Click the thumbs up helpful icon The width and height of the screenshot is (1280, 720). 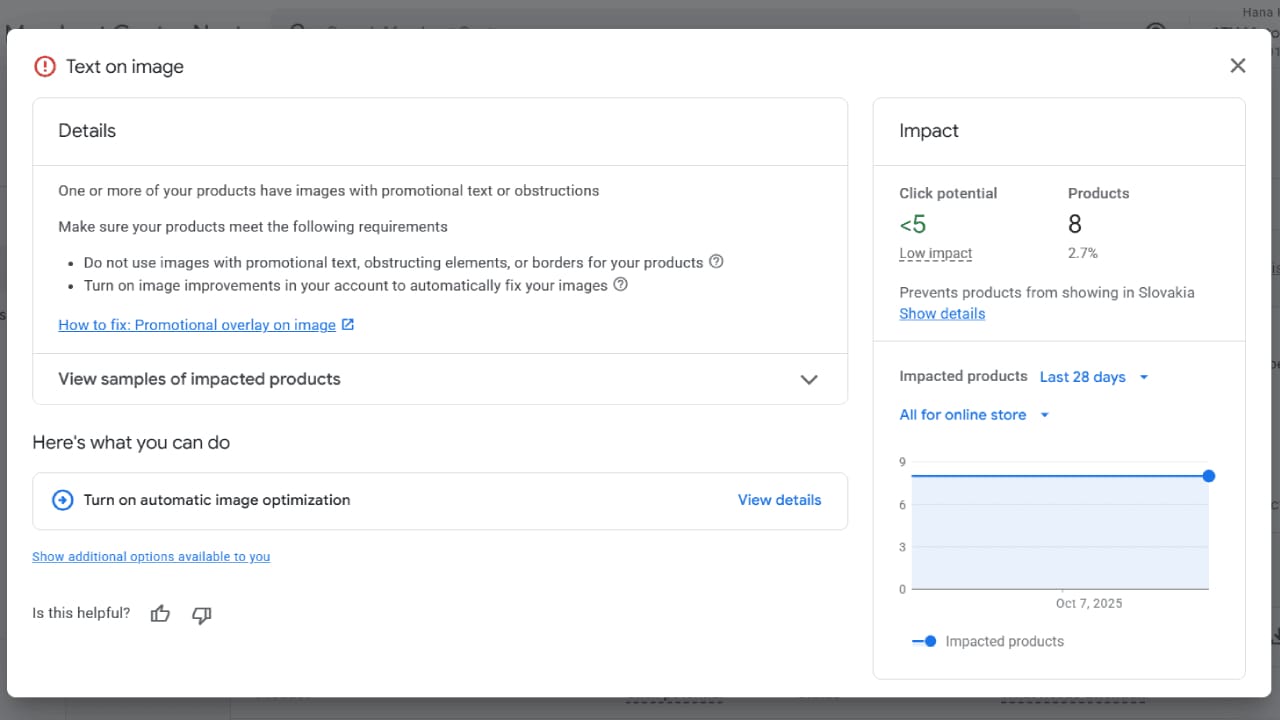[x=160, y=614]
